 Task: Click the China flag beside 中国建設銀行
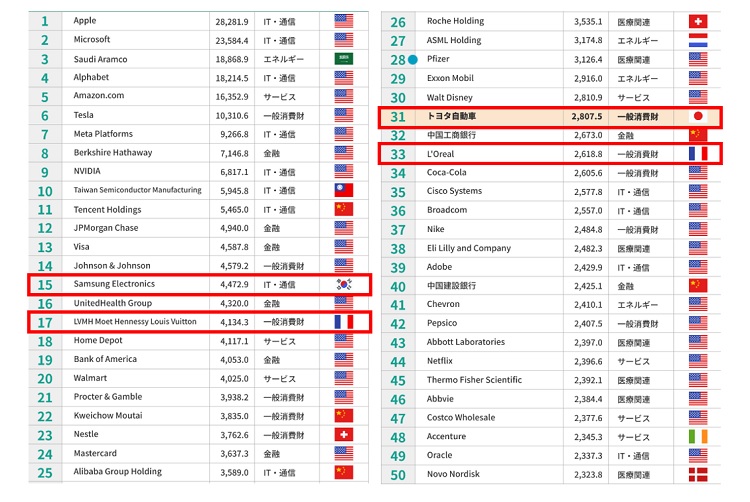pyautogui.click(x=698, y=286)
